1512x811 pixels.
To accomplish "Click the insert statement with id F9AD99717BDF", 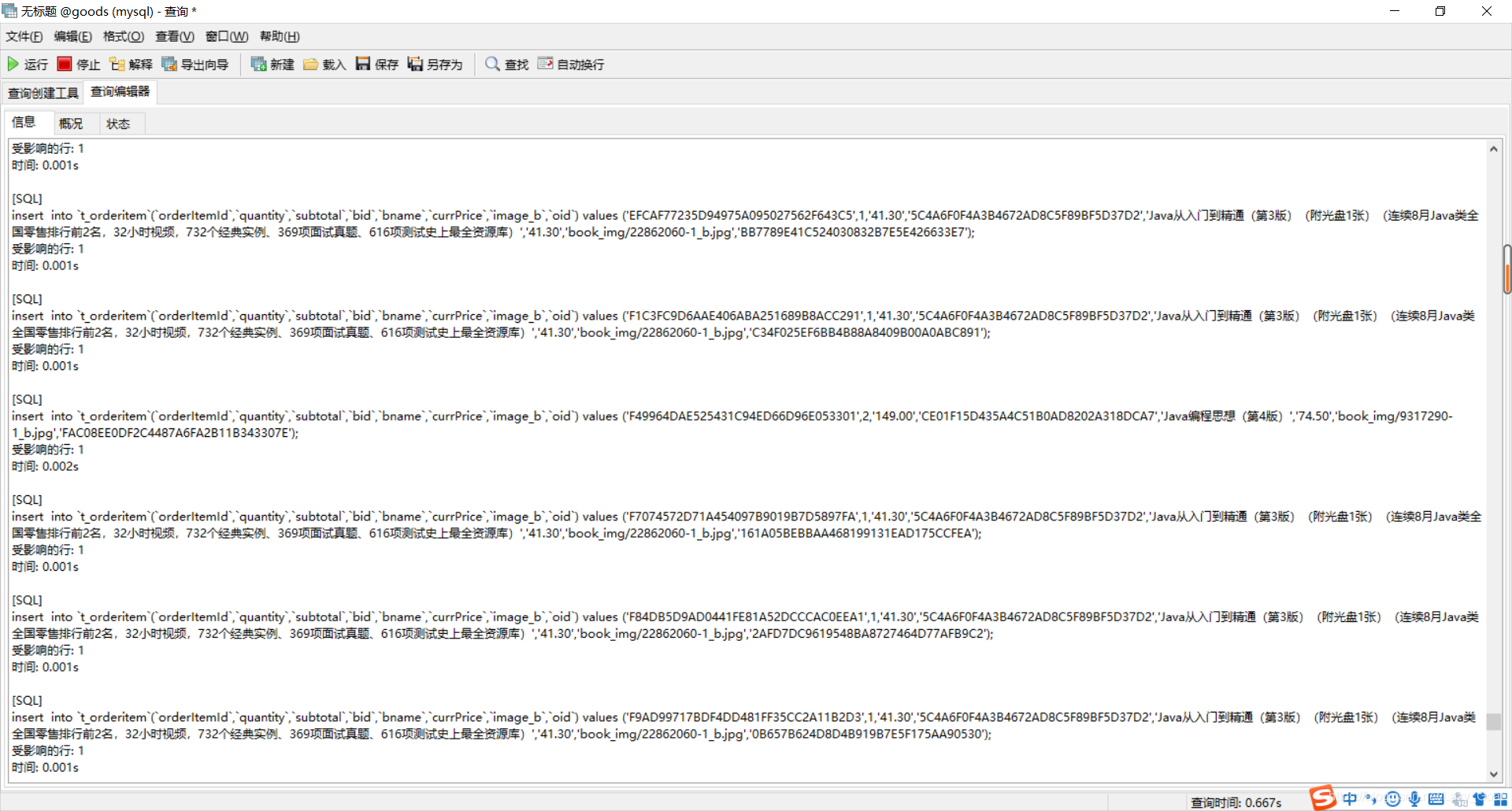I will click(743, 725).
